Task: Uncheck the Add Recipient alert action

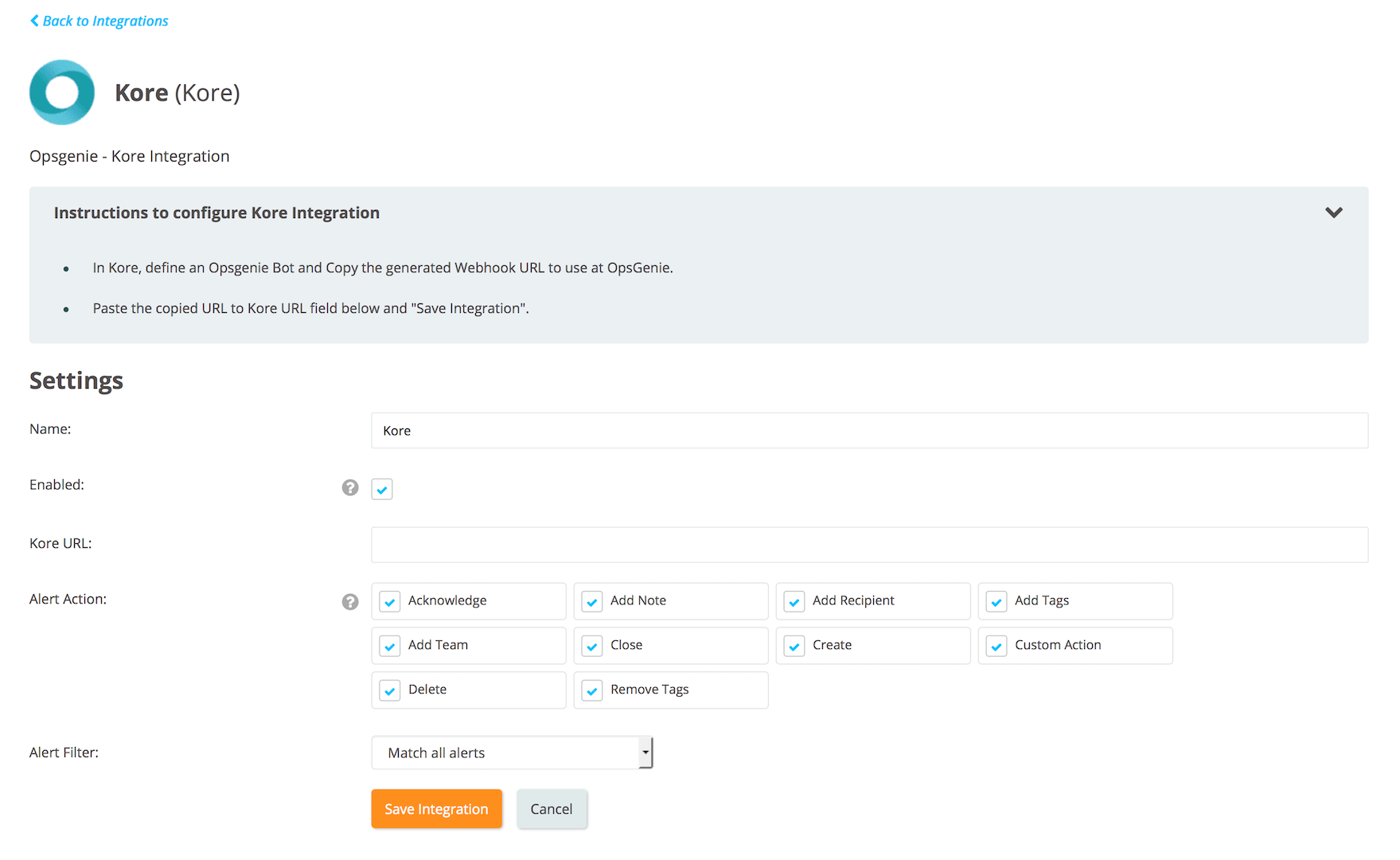Action: 794,601
